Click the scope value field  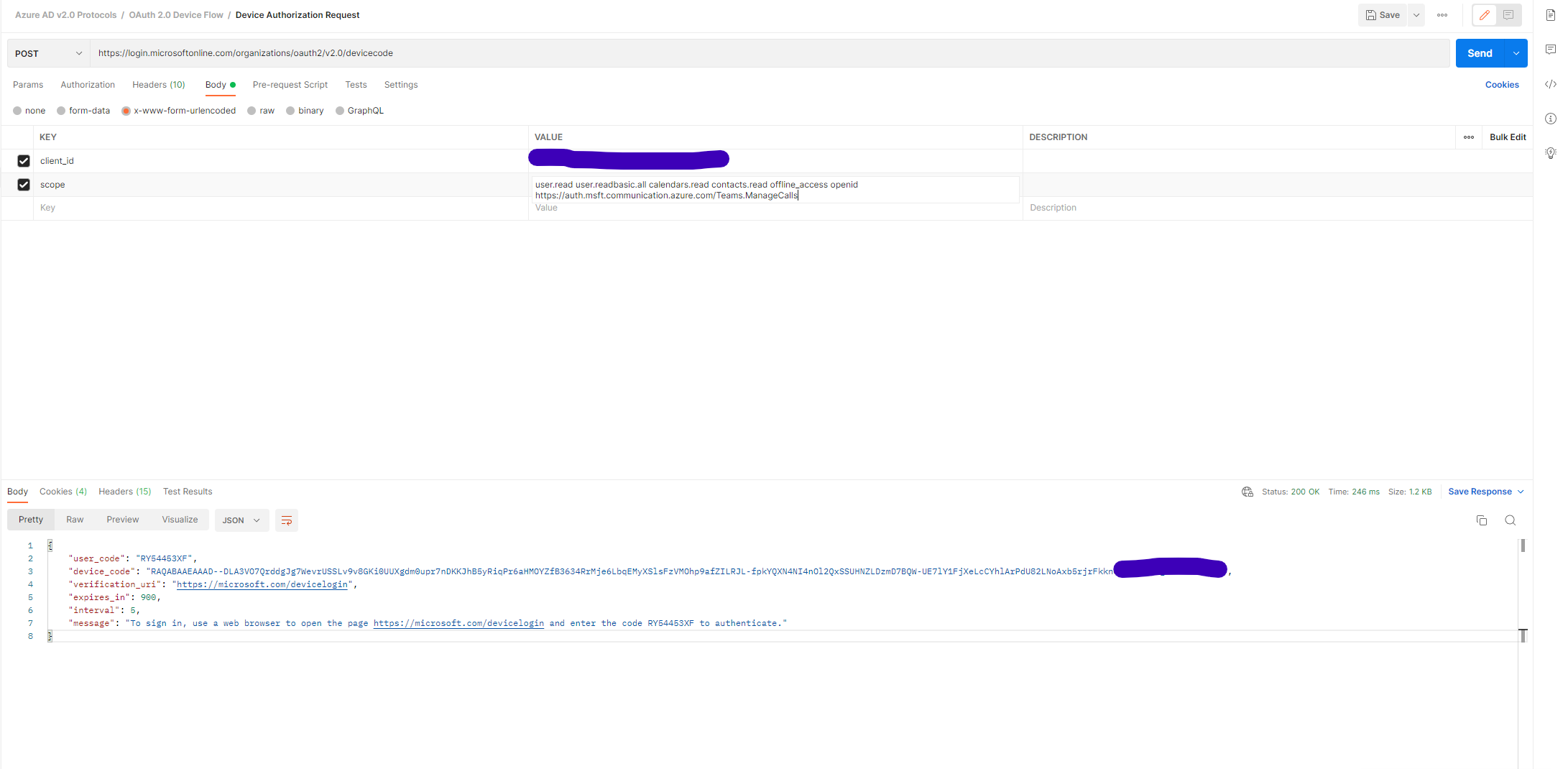coord(775,190)
